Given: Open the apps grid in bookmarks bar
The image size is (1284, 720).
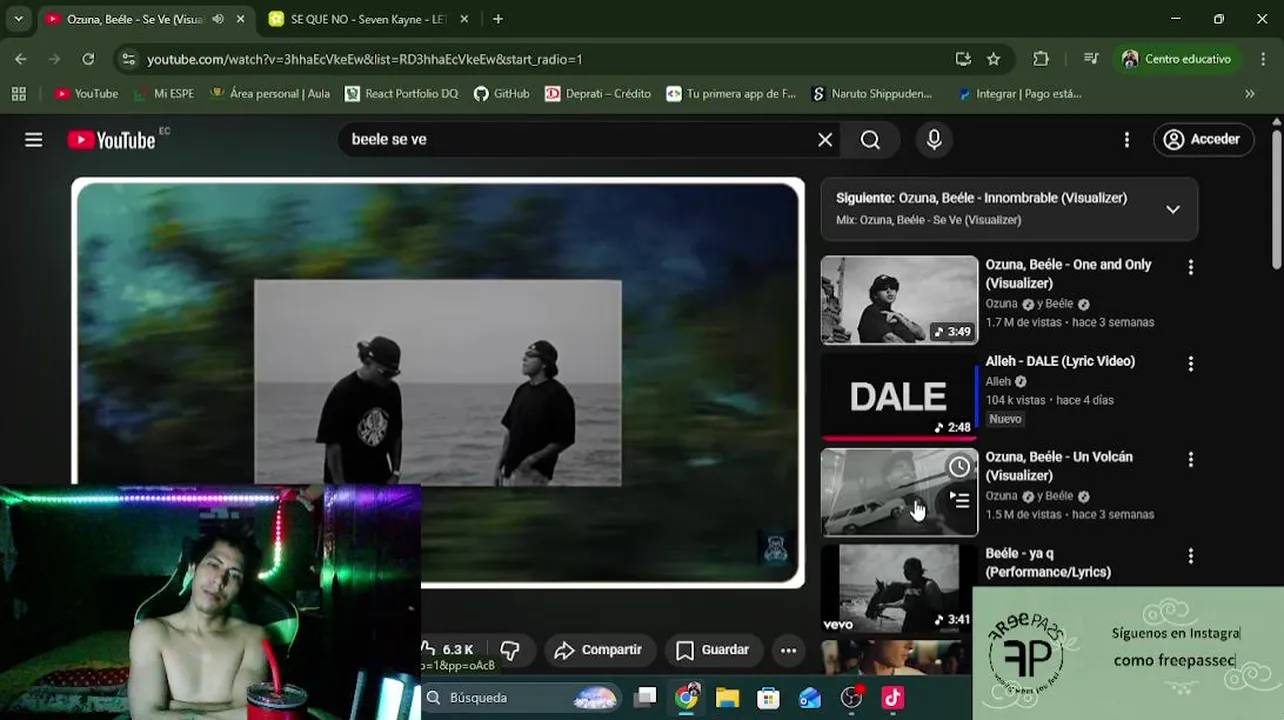Looking at the screenshot, I should tap(18, 94).
